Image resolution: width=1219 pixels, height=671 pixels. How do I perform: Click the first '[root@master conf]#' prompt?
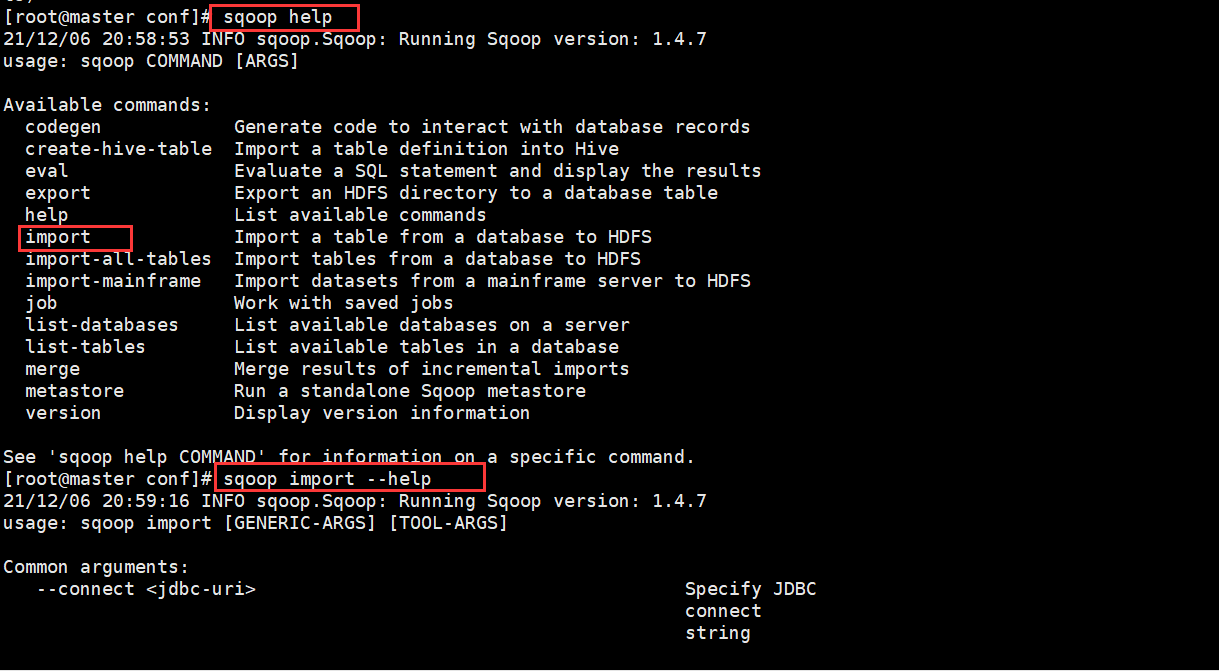(x=107, y=17)
